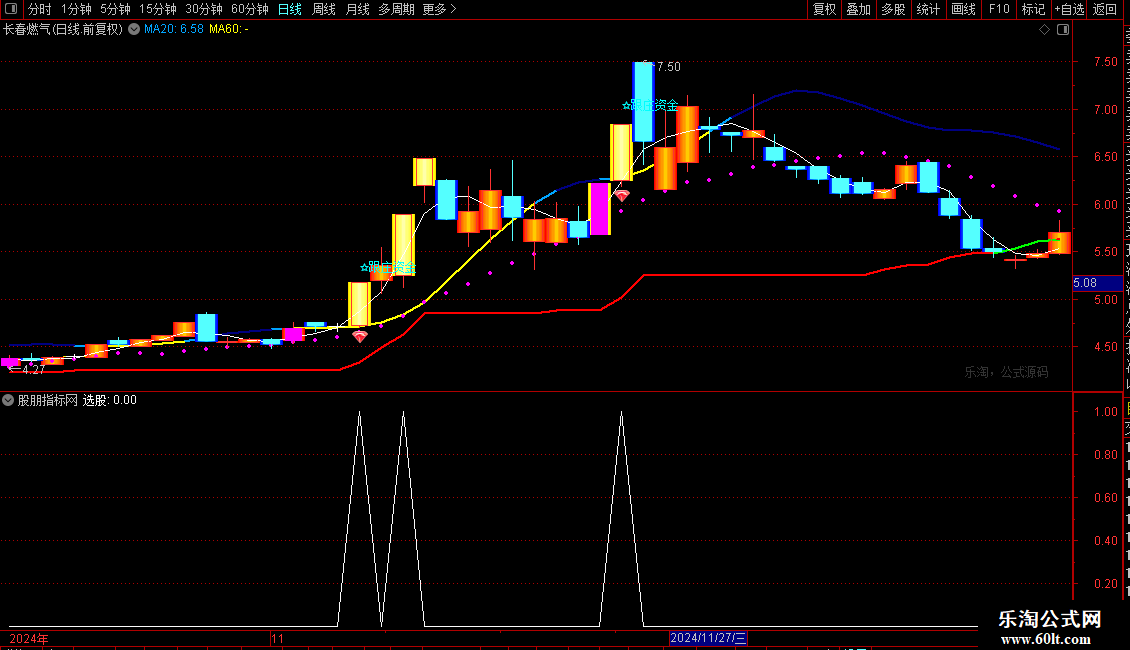The width and height of the screenshot is (1130, 650).
Task: Add stock with +自选 button
Action: (x=1069, y=9)
